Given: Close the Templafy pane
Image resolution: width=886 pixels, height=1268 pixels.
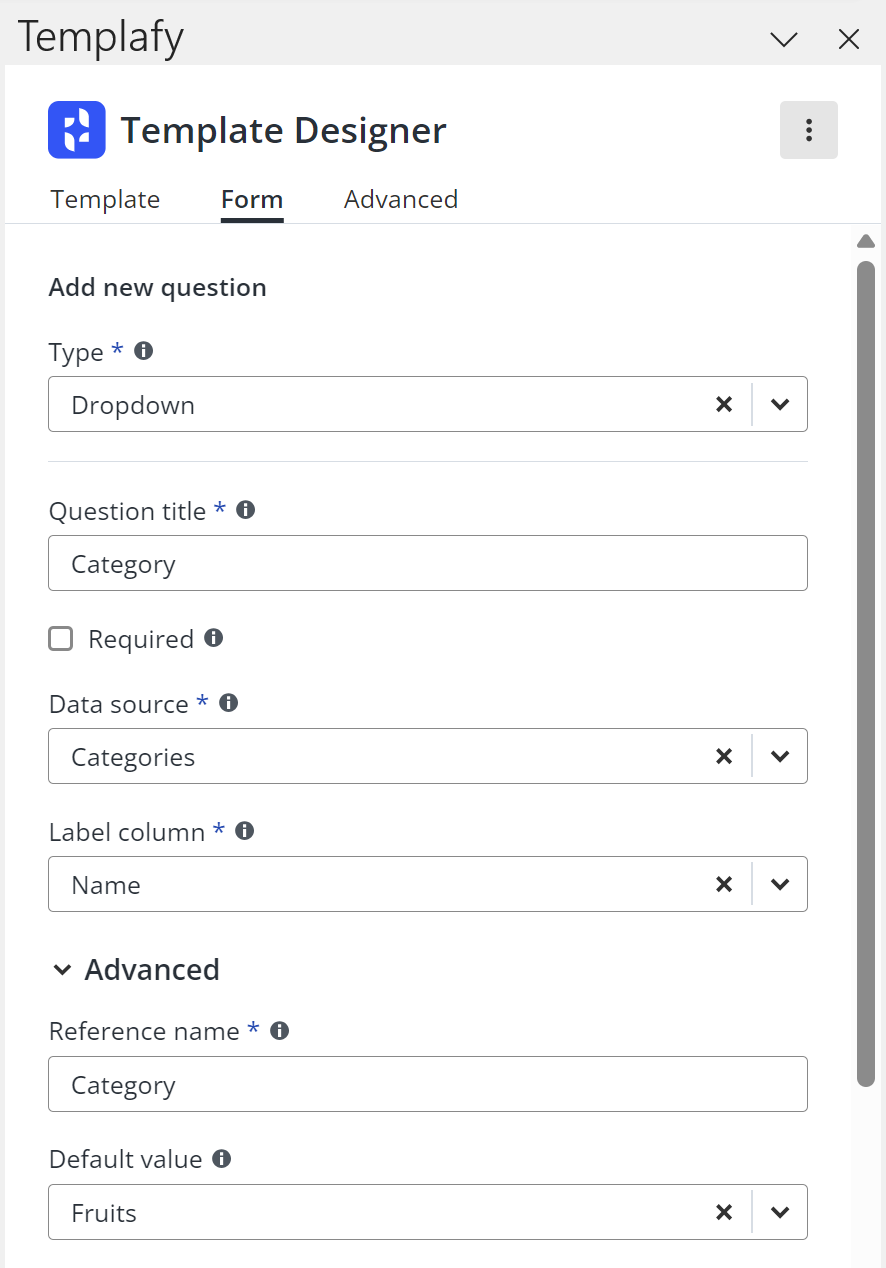Looking at the screenshot, I should [848, 39].
